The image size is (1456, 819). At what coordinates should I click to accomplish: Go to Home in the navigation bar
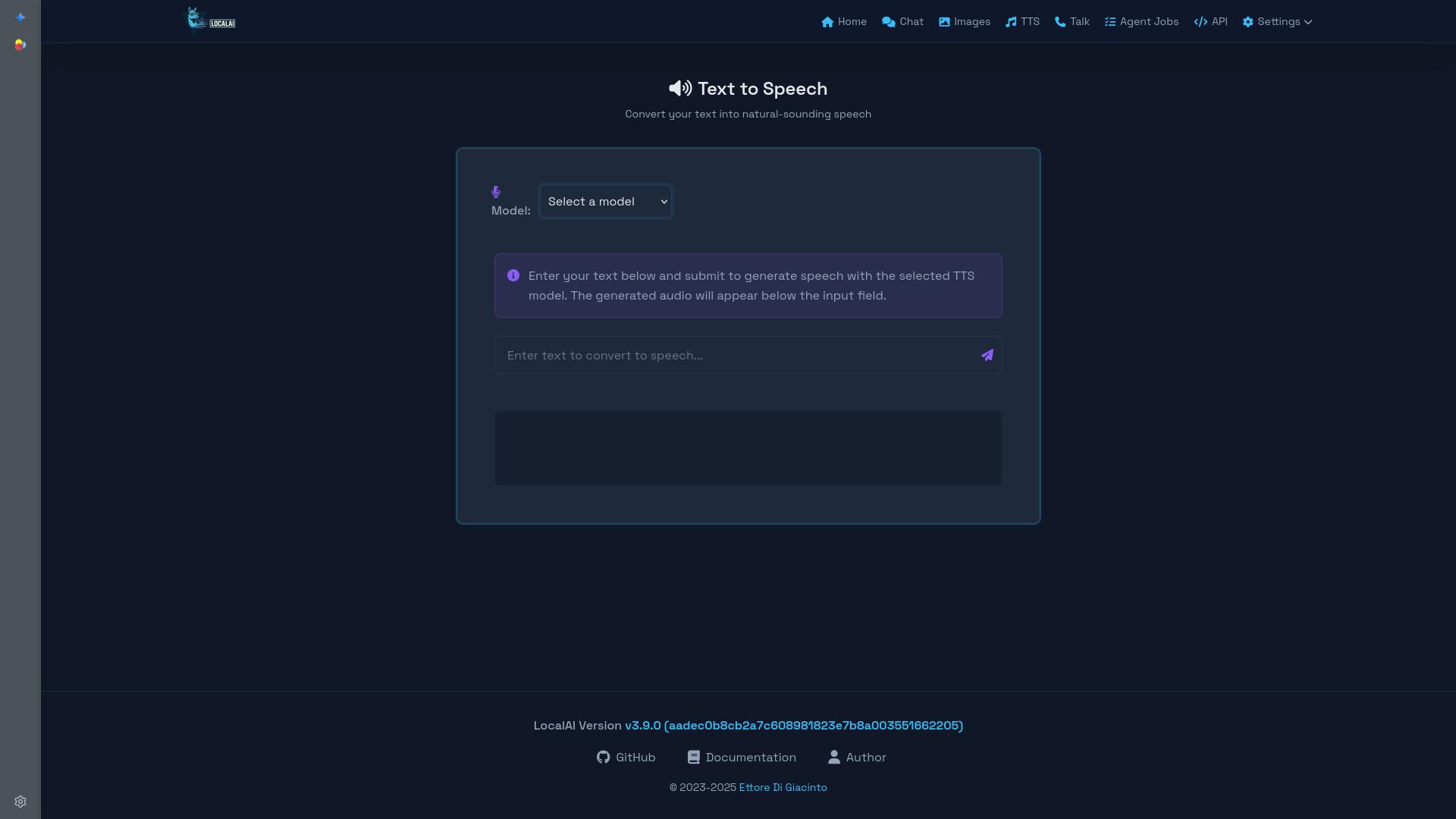[844, 22]
